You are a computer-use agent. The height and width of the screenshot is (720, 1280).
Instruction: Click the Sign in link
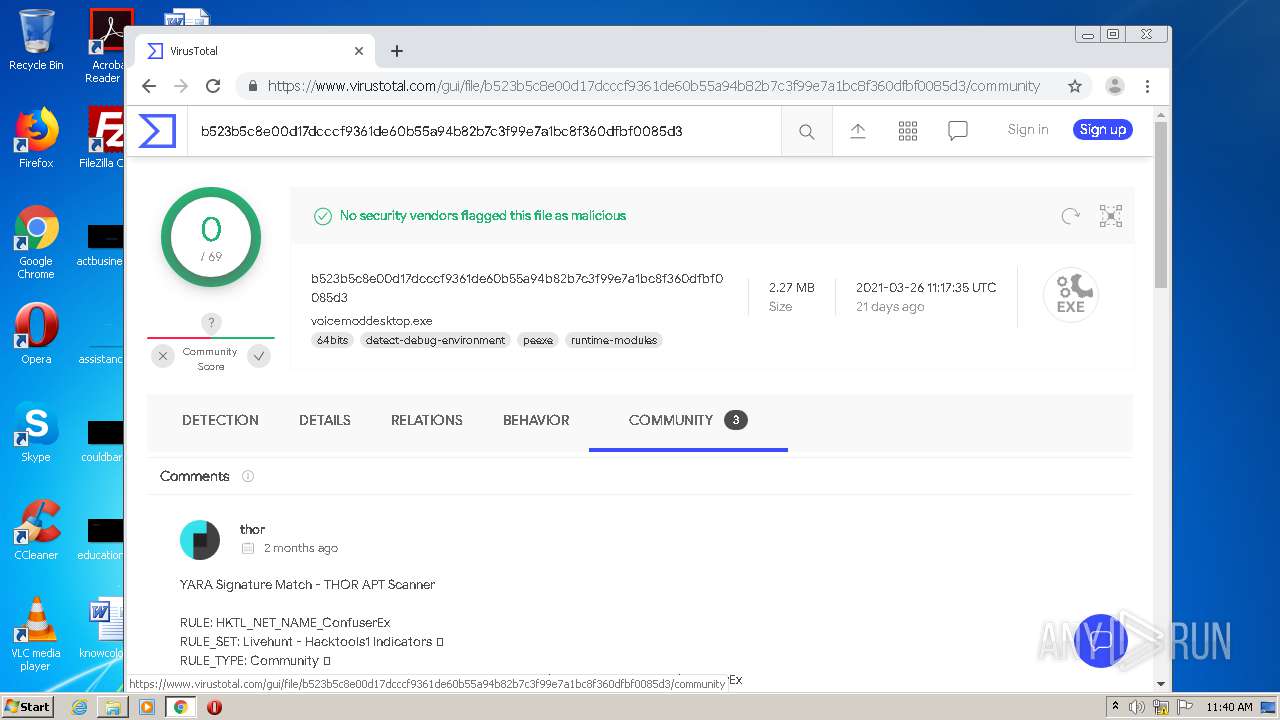1028,130
